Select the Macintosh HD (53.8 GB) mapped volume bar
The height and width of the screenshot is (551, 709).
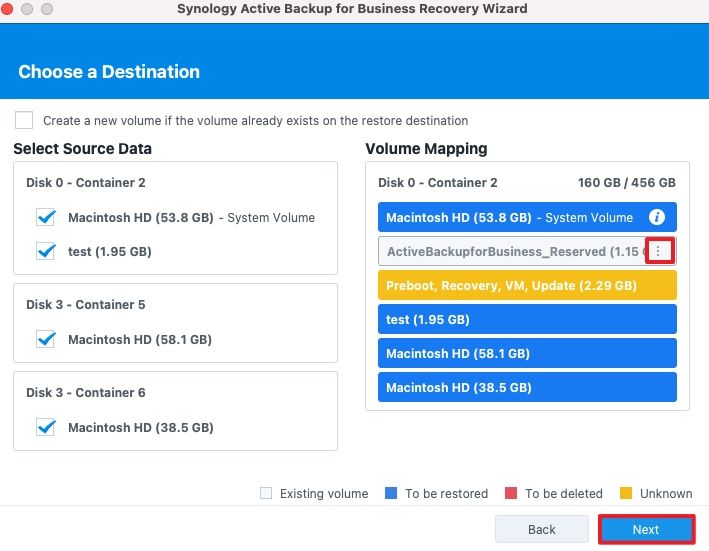[x=527, y=217]
